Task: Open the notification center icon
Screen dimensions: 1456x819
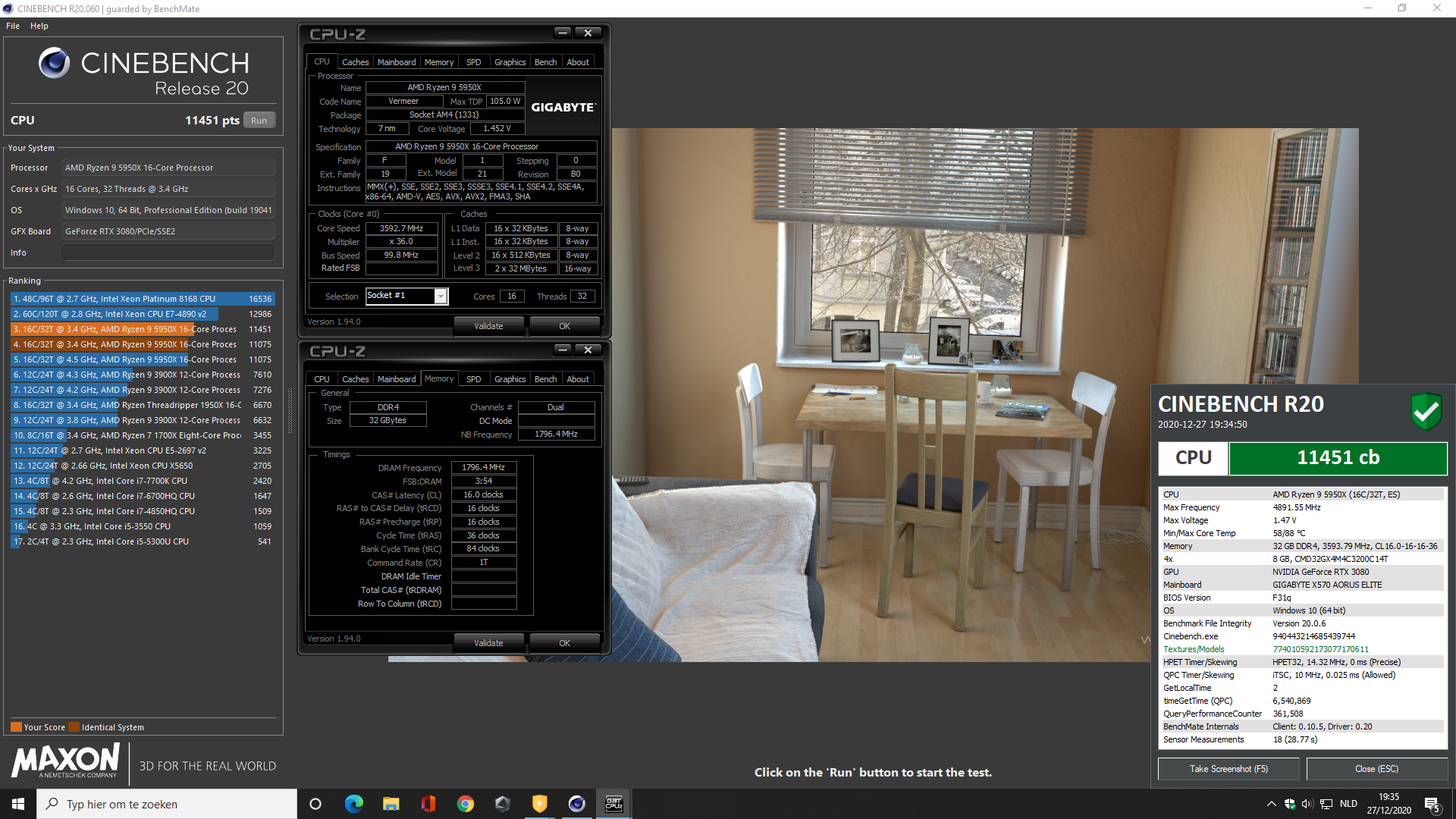Action: 1432,804
